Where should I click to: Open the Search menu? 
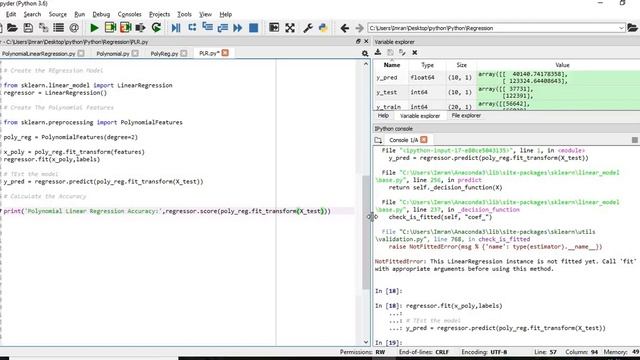tap(32, 14)
